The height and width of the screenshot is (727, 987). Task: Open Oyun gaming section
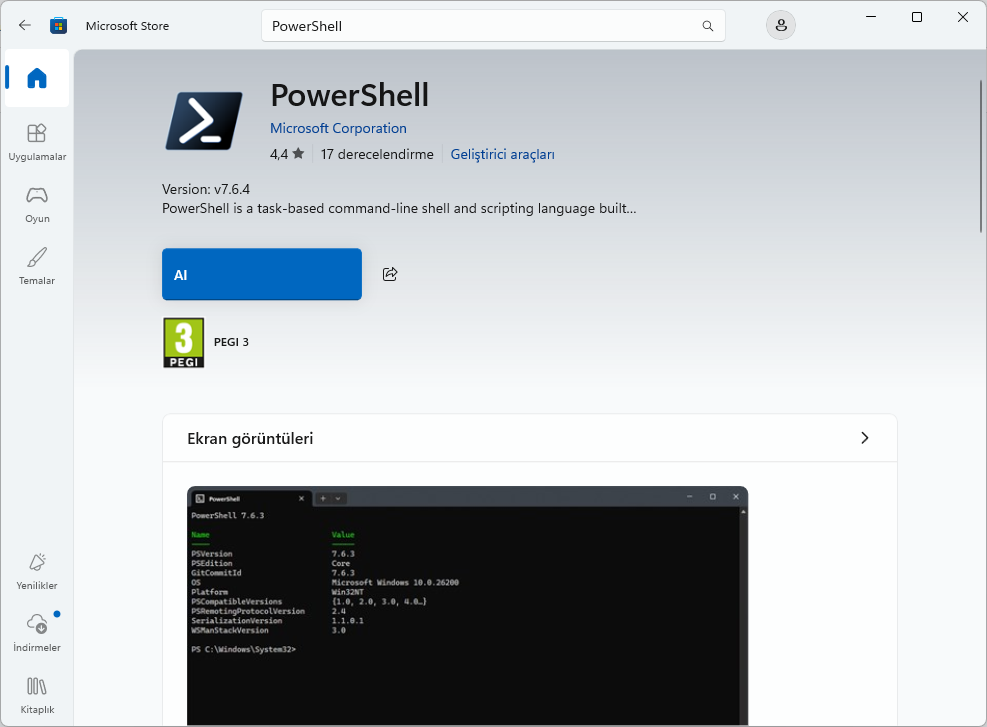(37, 205)
